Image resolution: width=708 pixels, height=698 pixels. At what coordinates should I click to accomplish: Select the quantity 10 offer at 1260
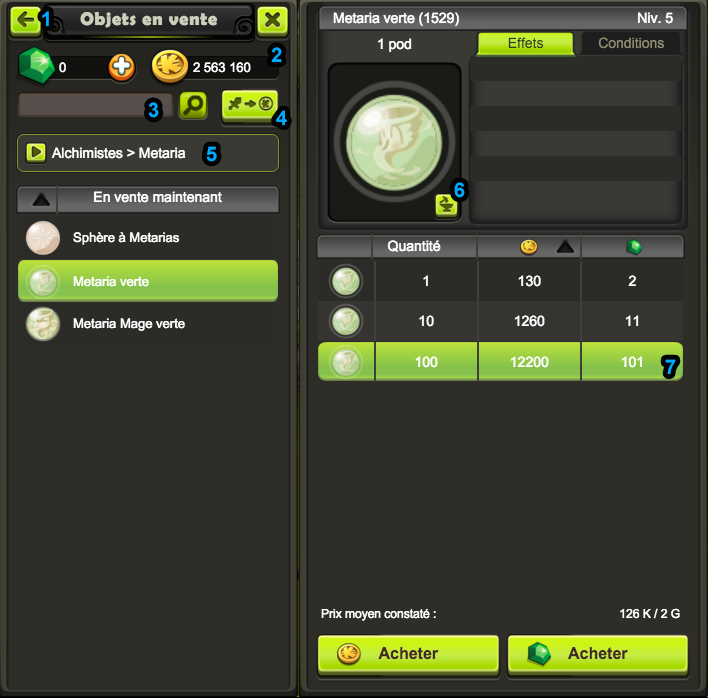[x=500, y=321]
